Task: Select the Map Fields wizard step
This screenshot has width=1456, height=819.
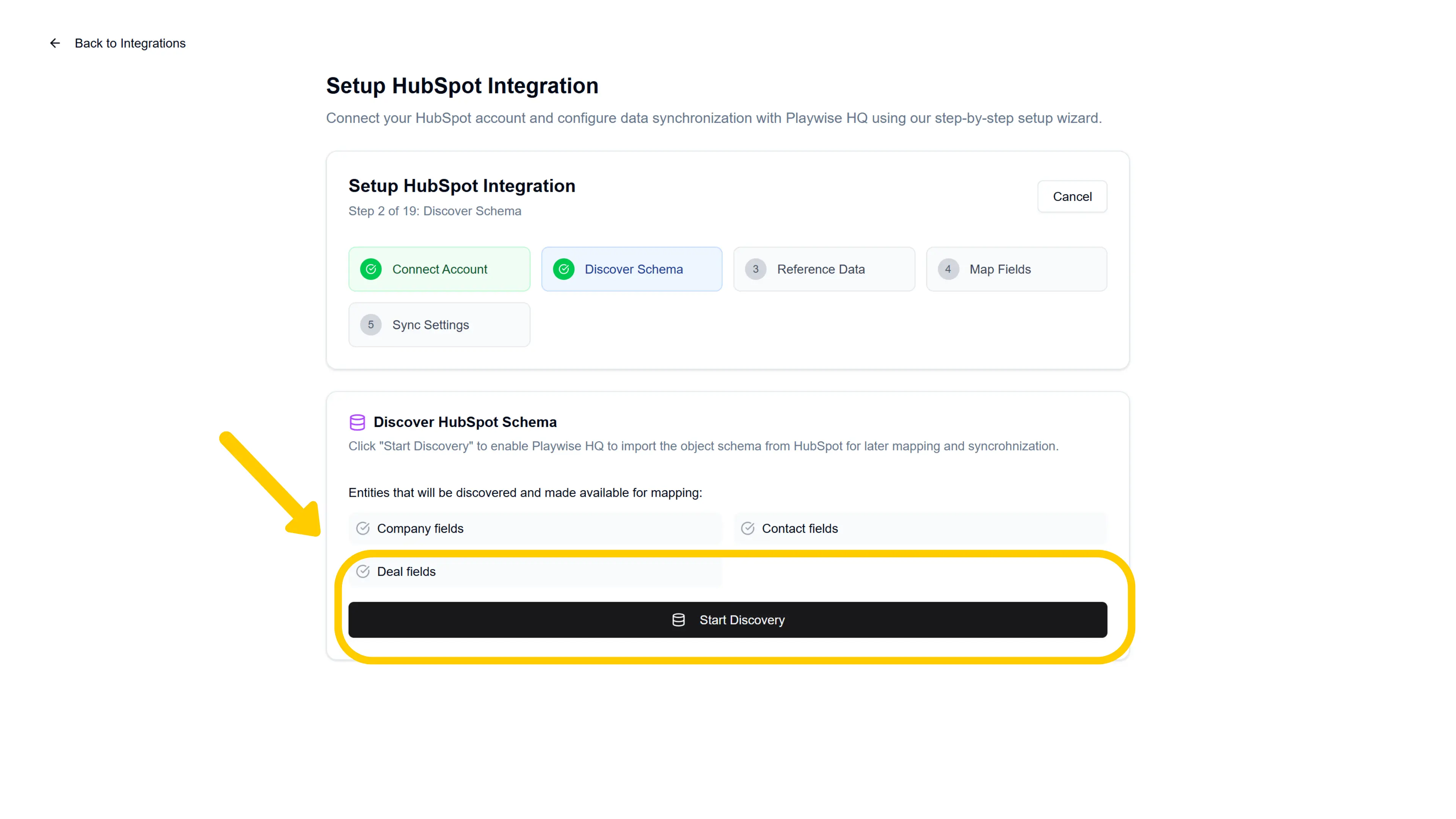Action: click(x=1016, y=269)
